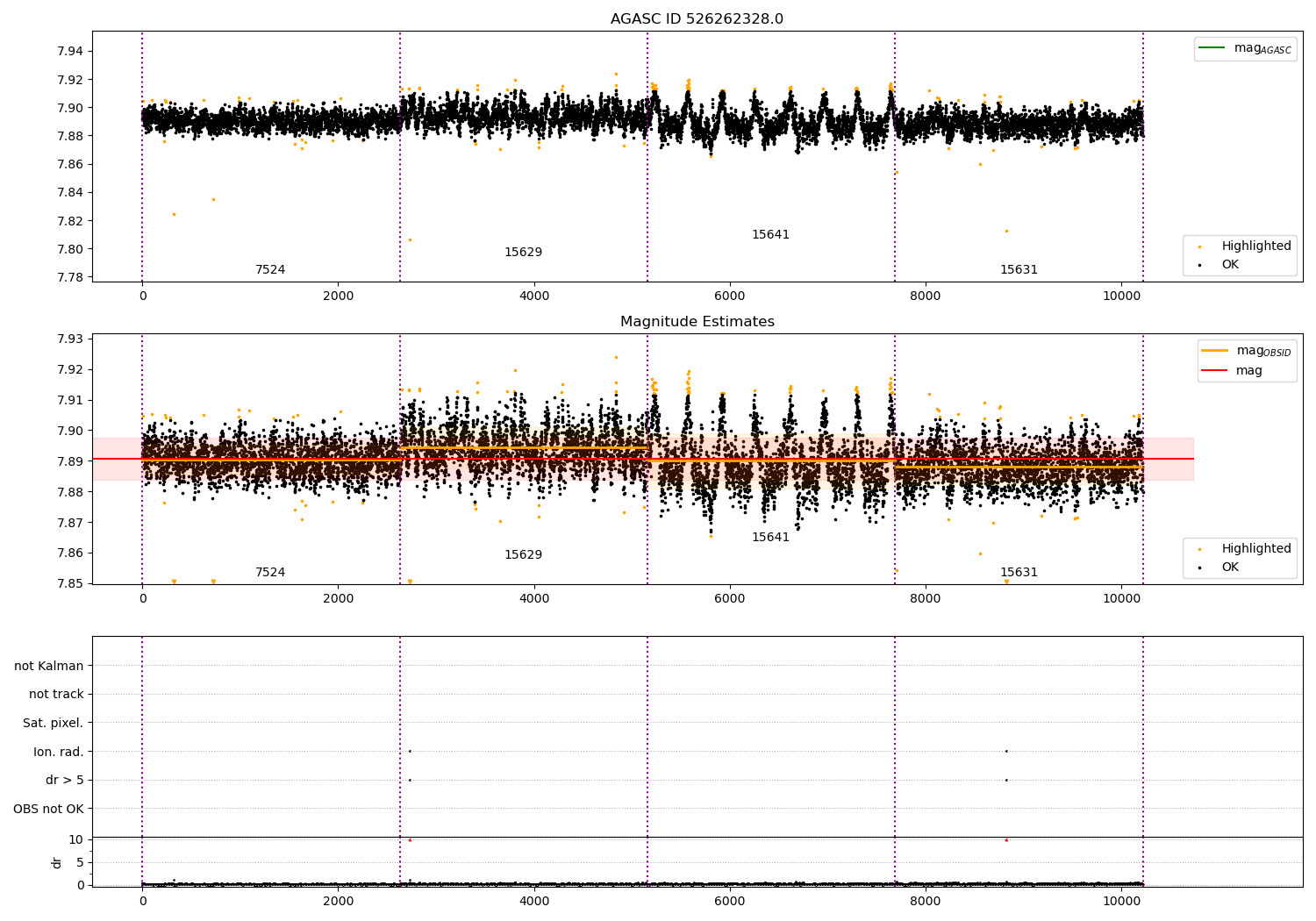Click the 10000 x-tick under the top panel
The image size is (1316, 921).
(x=1121, y=296)
